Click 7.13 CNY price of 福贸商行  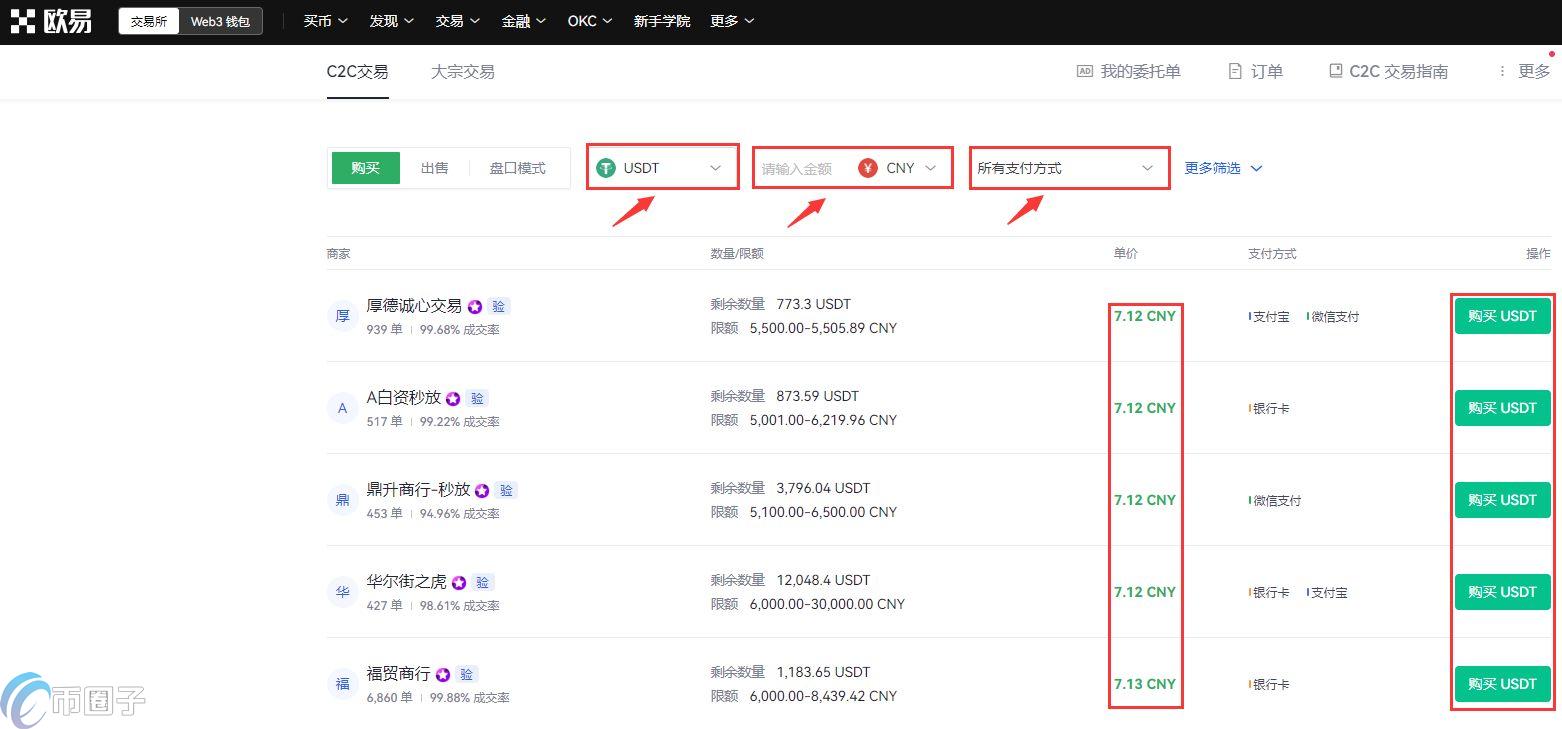(x=1145, y=684)
